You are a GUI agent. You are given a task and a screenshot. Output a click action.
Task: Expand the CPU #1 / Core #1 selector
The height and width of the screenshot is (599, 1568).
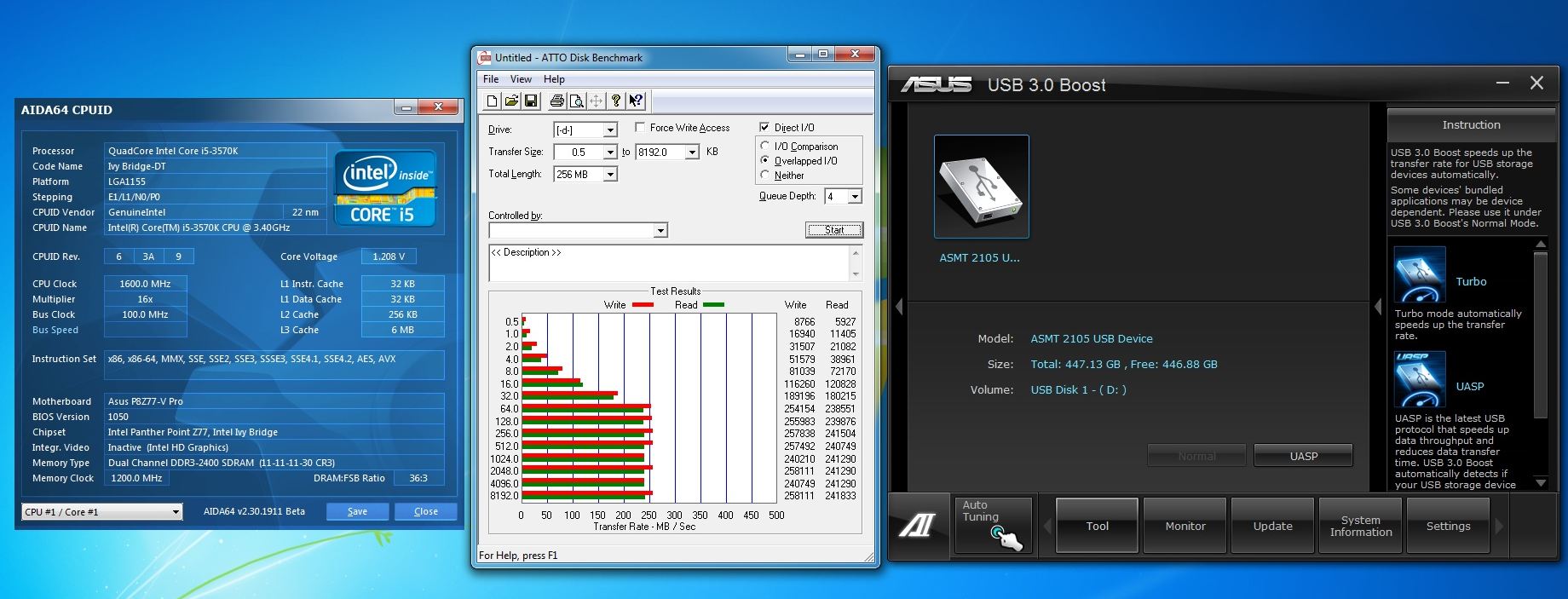[176, 512]
